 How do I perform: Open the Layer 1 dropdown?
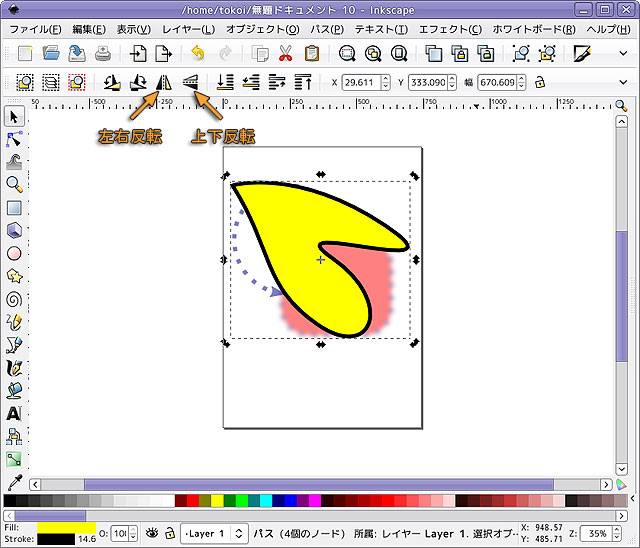click(x=214, y=533)
